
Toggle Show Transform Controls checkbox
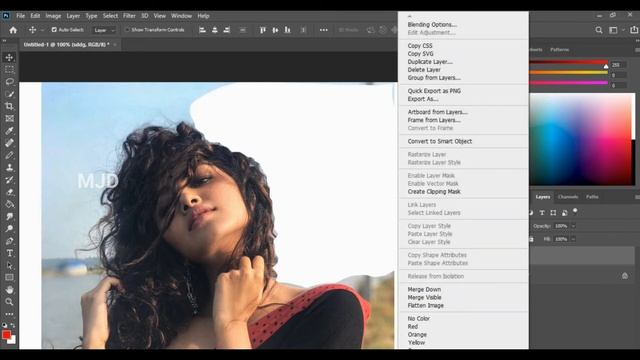click(127, 30)
